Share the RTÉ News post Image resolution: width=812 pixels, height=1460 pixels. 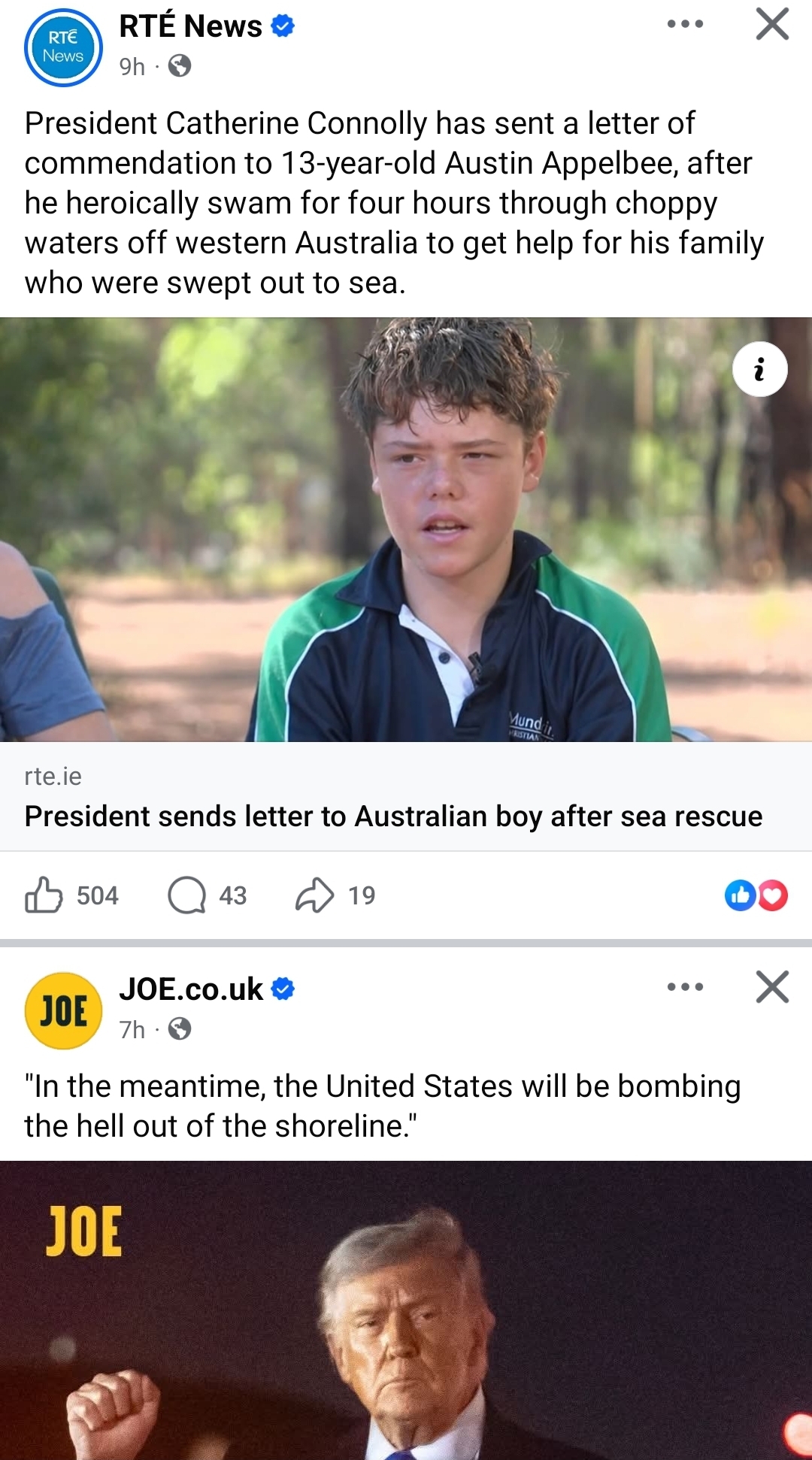pos(335,895)
